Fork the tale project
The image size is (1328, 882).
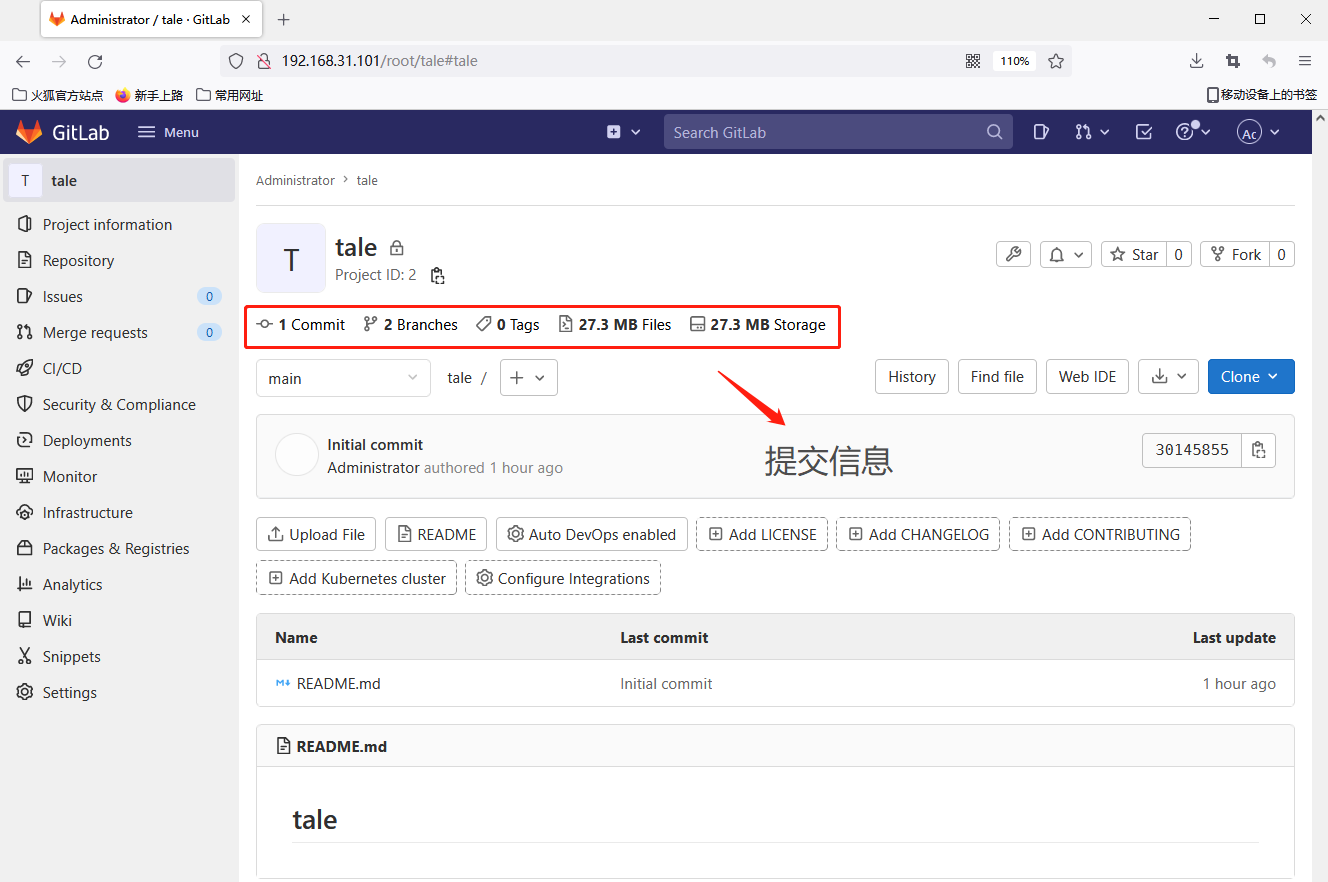tap(1235, 254)
